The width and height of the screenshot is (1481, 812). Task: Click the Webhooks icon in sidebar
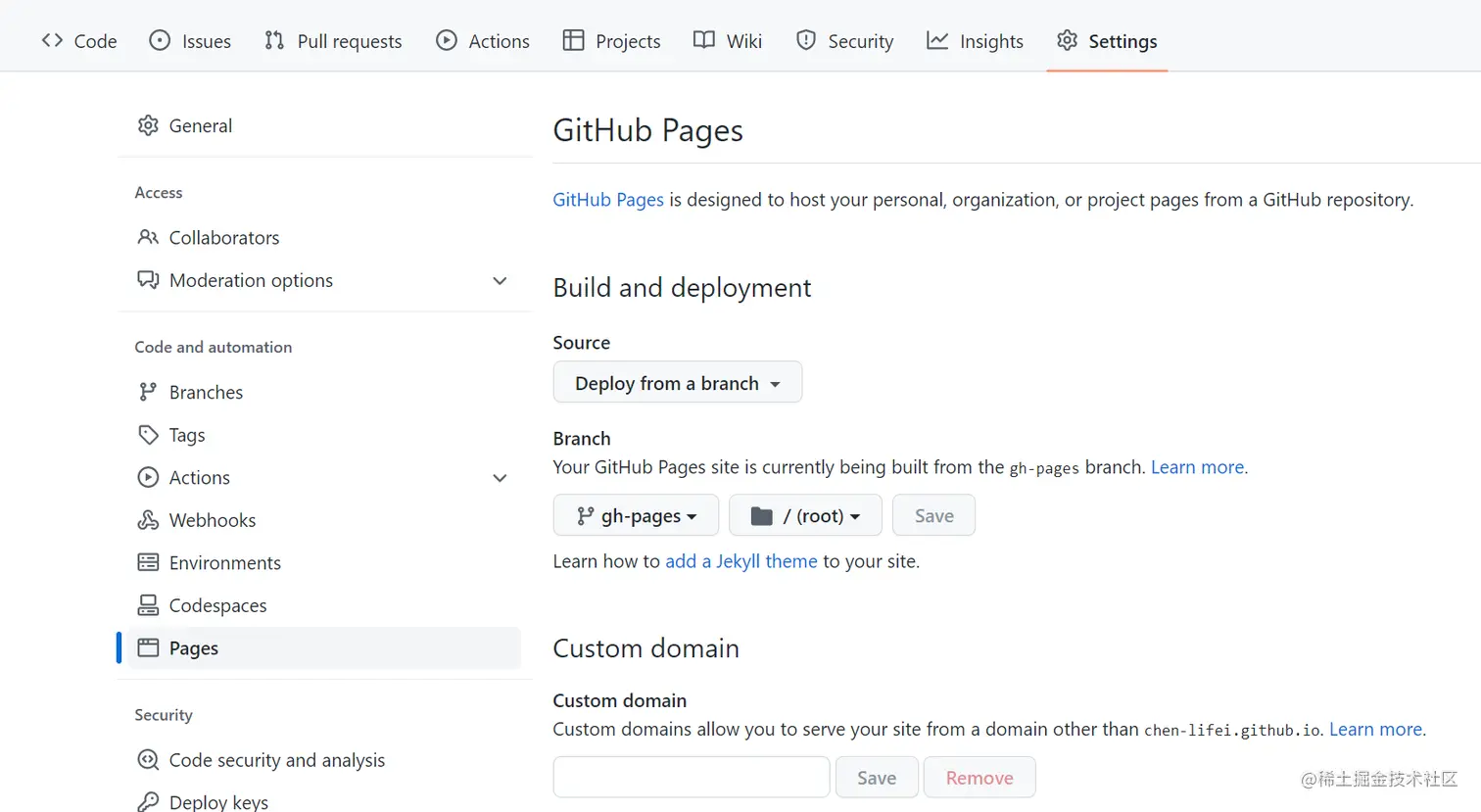(148, 520)
